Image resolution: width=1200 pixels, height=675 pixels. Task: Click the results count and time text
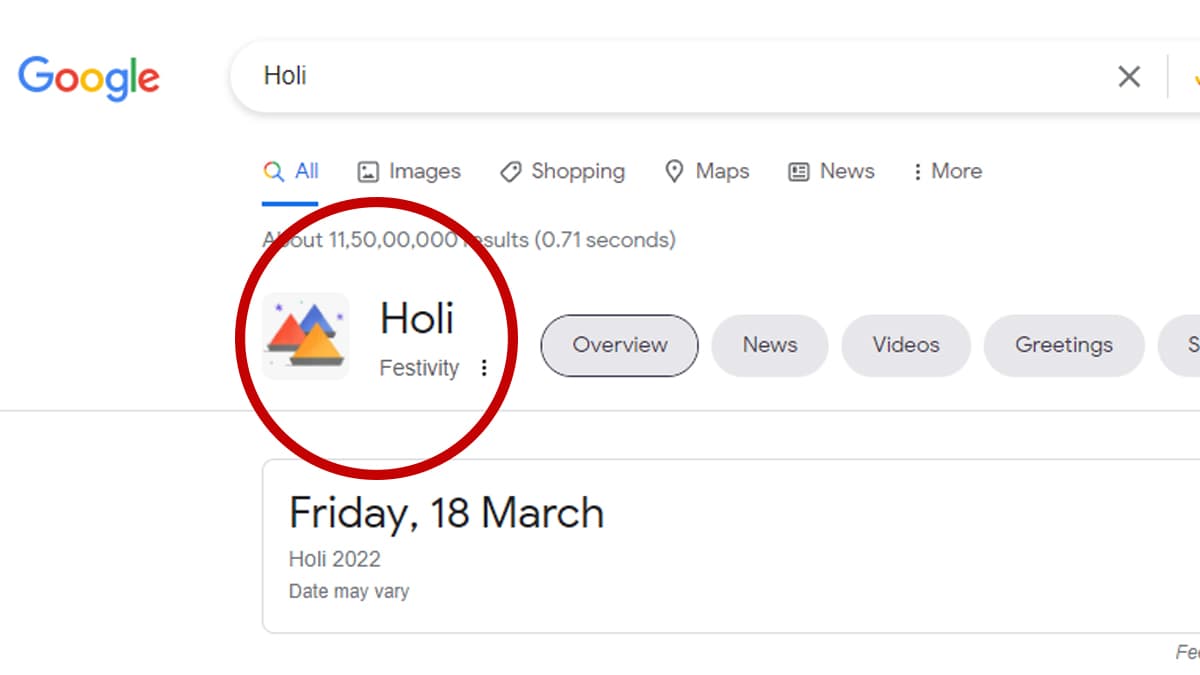[469, 240]
